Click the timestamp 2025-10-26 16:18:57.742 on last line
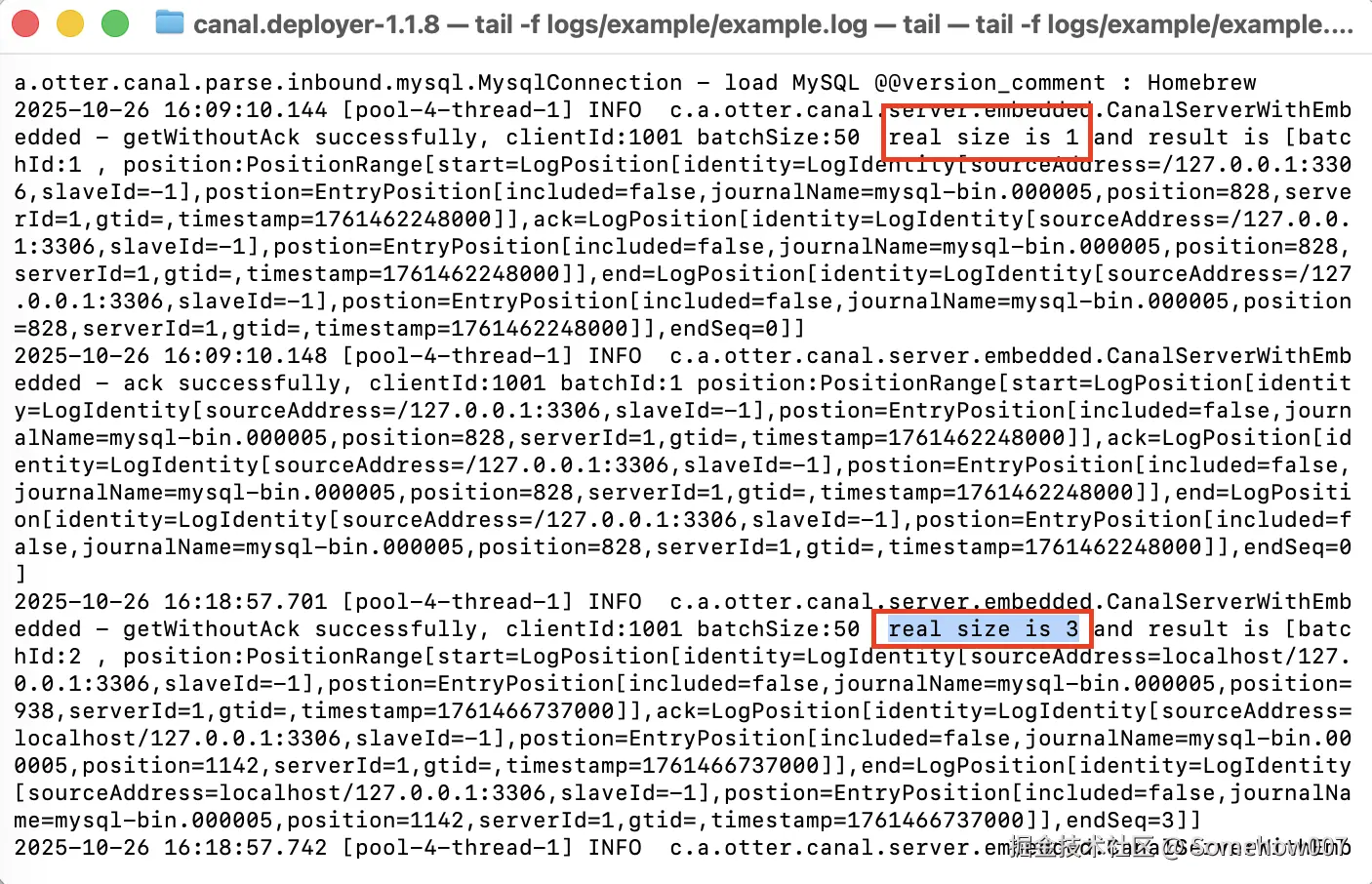The width and height of the screenshot is (1372, 884). 171,848
